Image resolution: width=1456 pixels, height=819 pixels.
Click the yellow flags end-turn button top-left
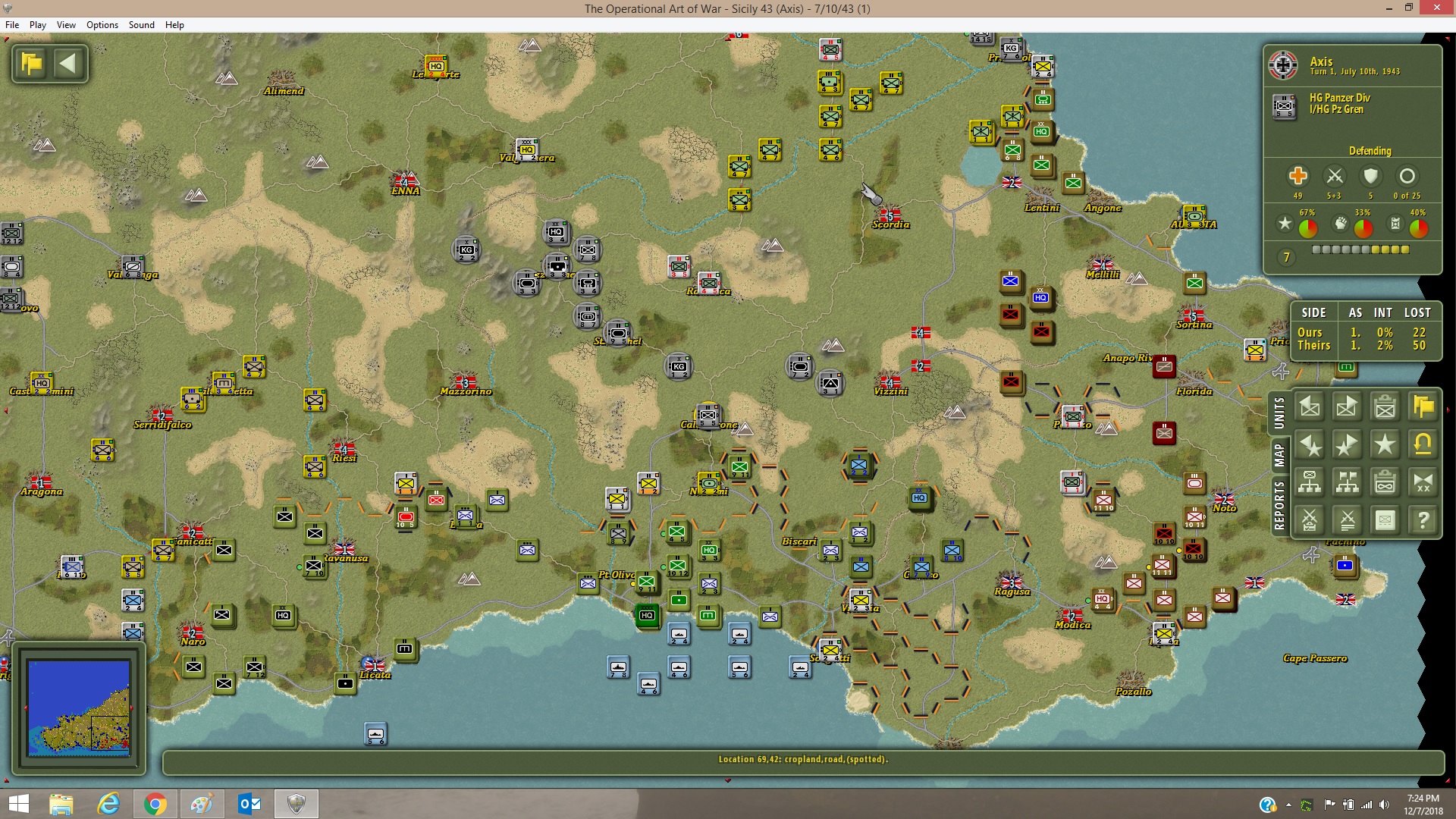coord(32,63)
